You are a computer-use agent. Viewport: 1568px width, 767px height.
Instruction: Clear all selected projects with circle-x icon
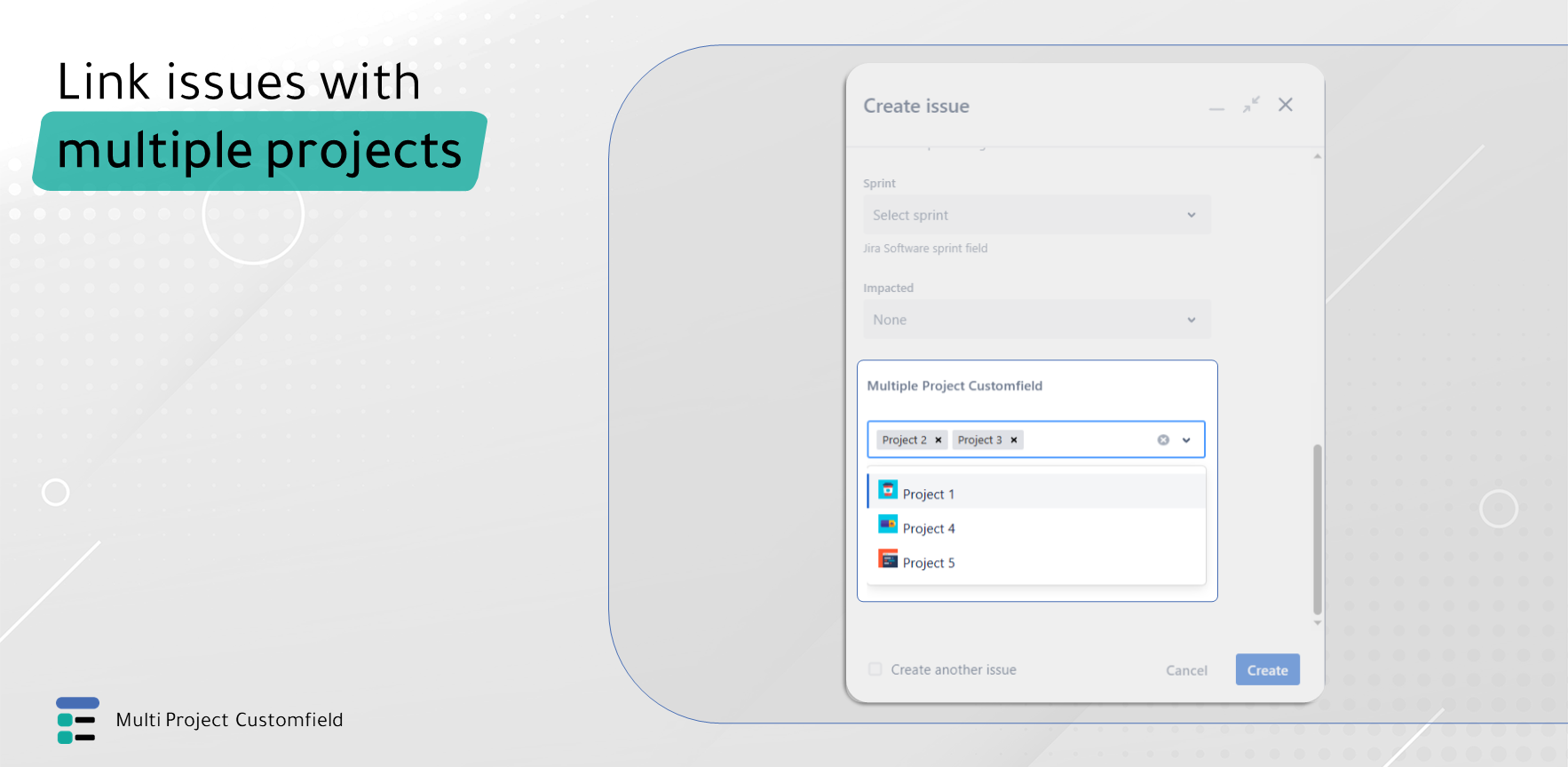pos(1163,440)
